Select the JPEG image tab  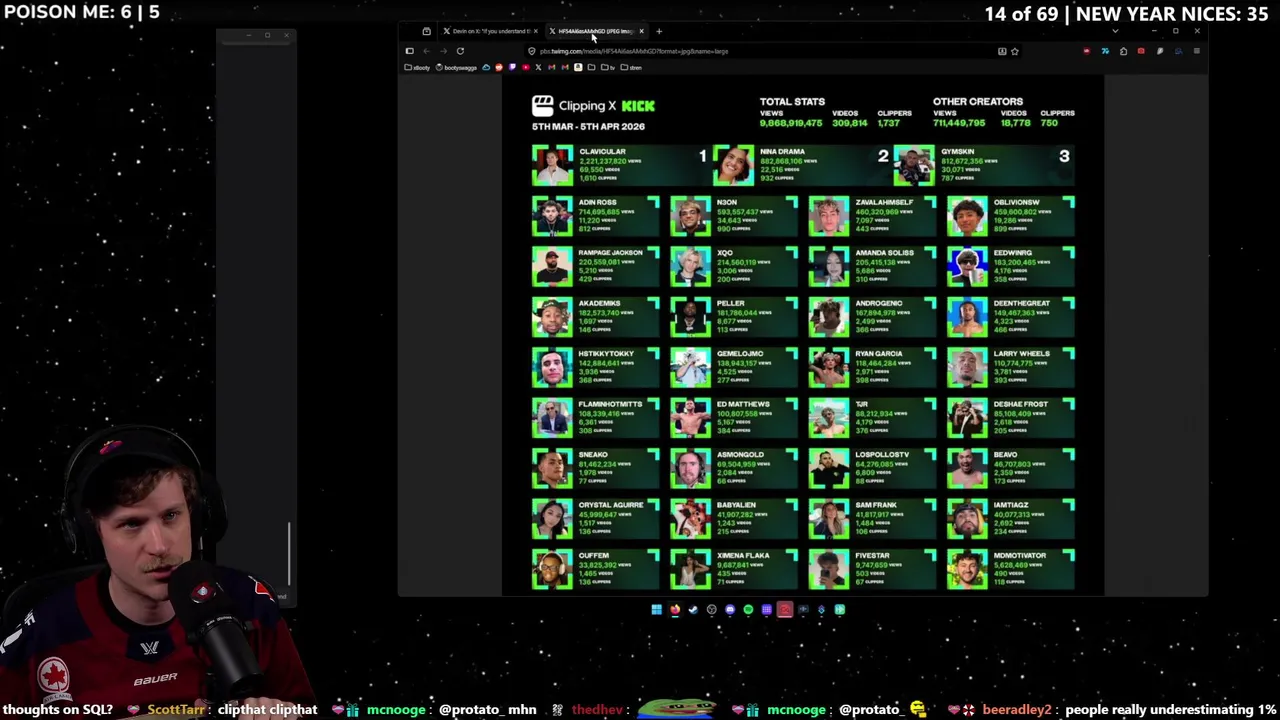[595, 31]
